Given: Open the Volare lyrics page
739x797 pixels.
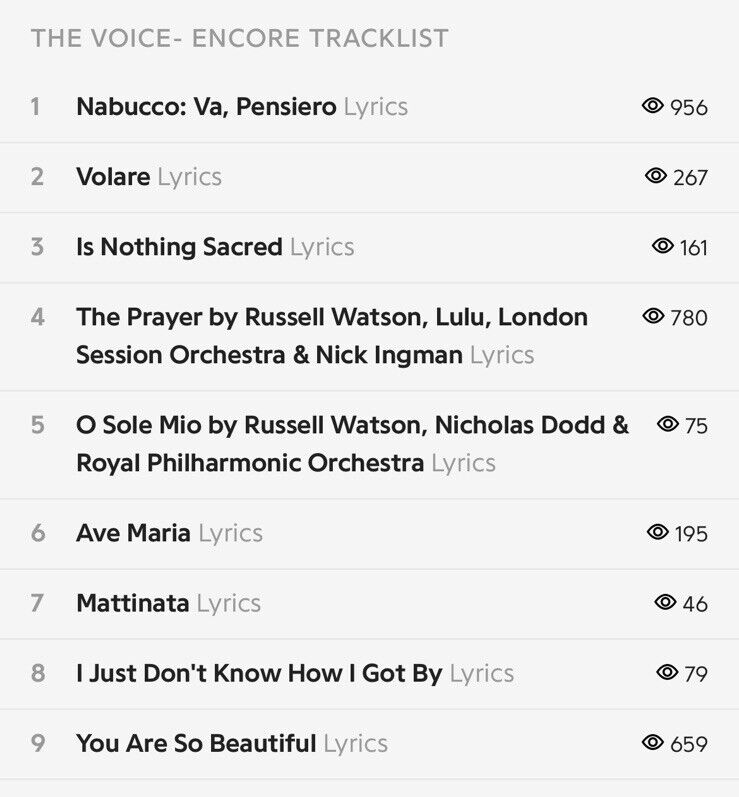Looking at the screenshot, I should [149, 177].
